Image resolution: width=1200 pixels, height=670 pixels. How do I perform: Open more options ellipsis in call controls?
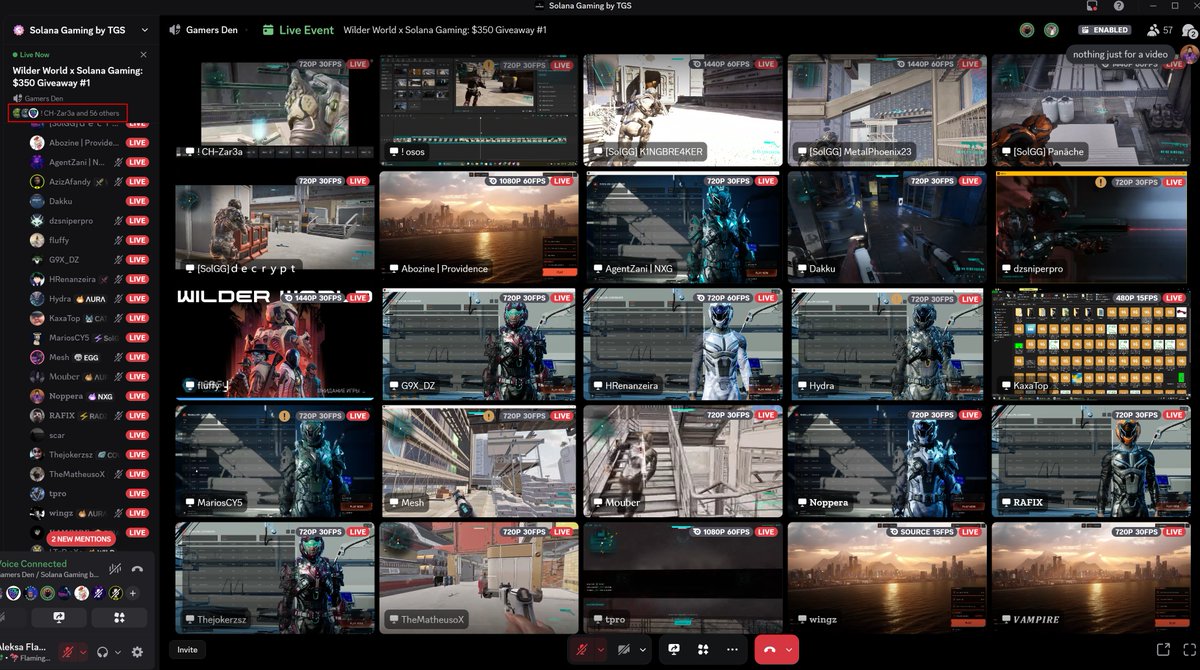click(732, 649)
